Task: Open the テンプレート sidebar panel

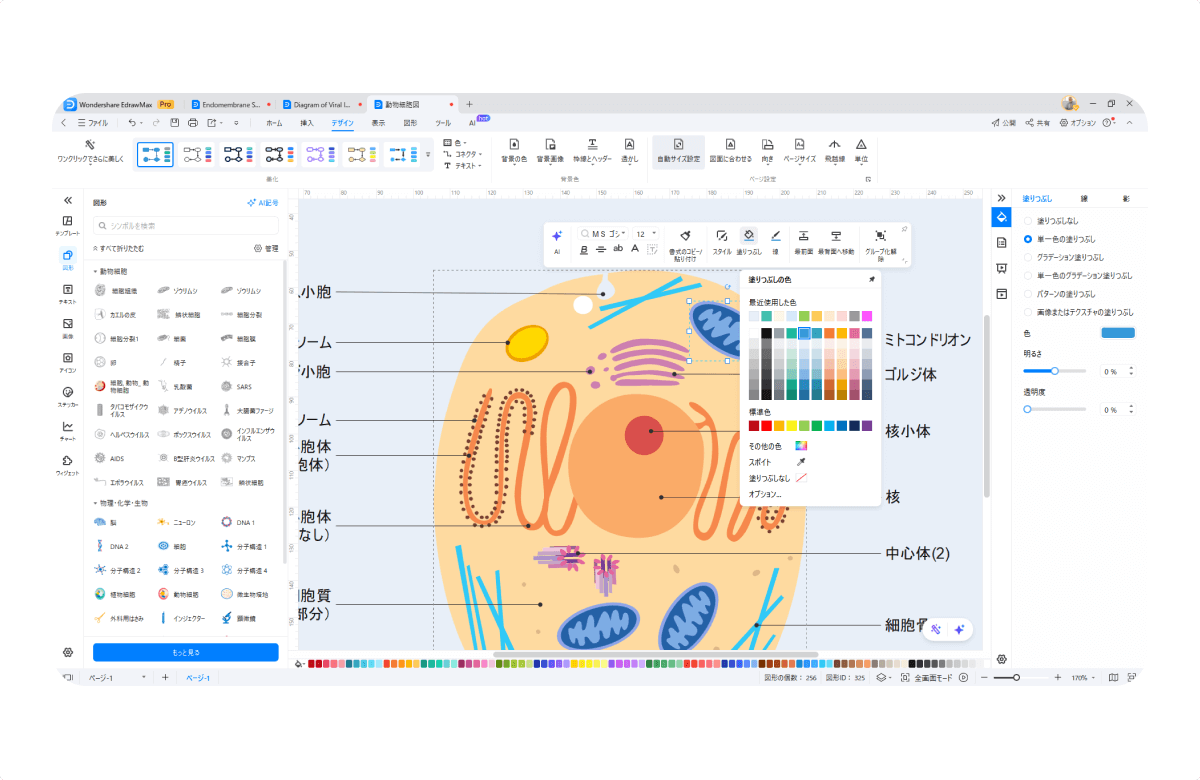Action: click(x=67, y=224)
